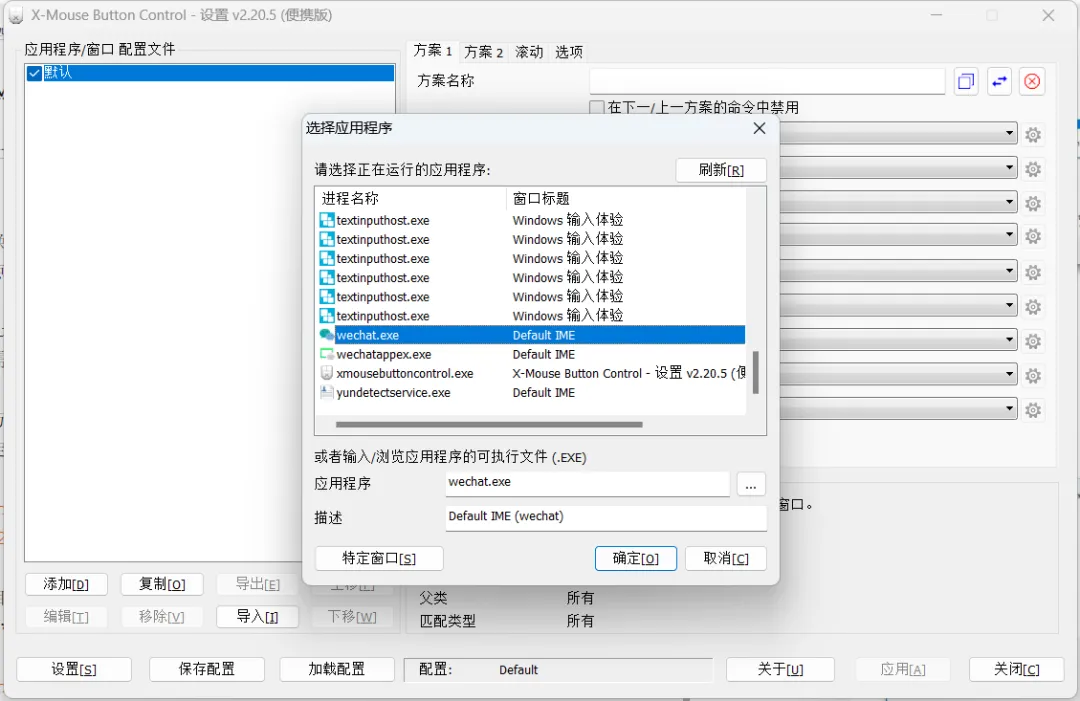
Task: Click the 方案名称 text field
Action: (x=767, y=81)
